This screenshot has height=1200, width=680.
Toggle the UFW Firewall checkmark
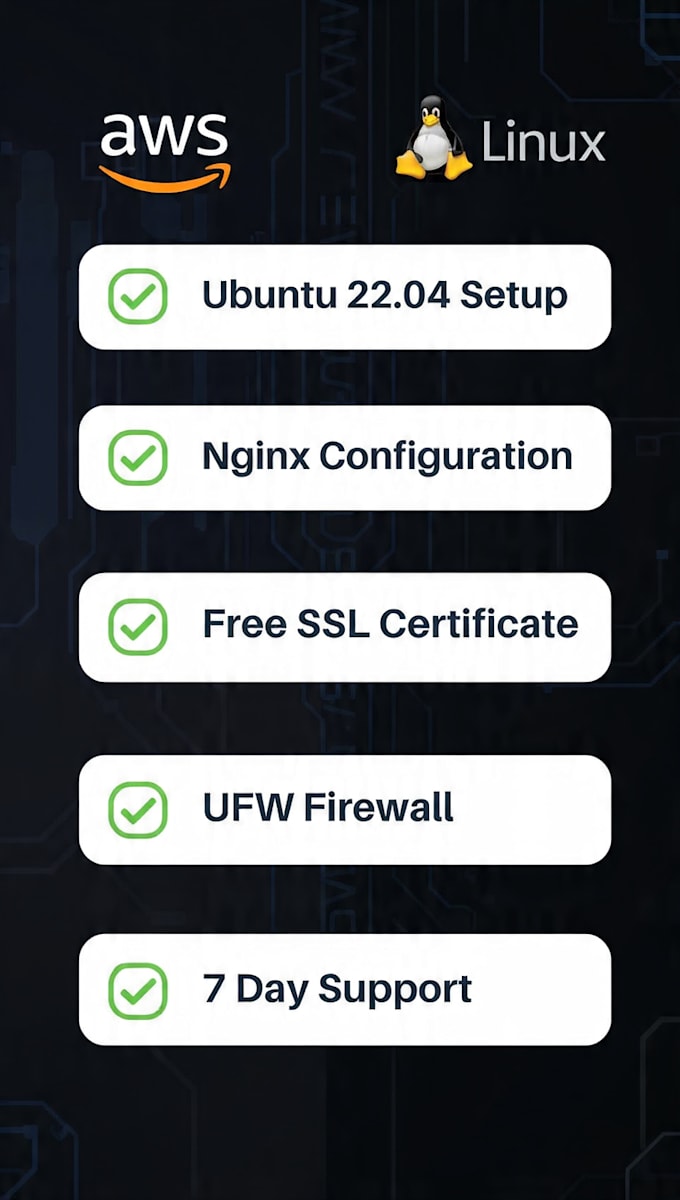(137, 810)
